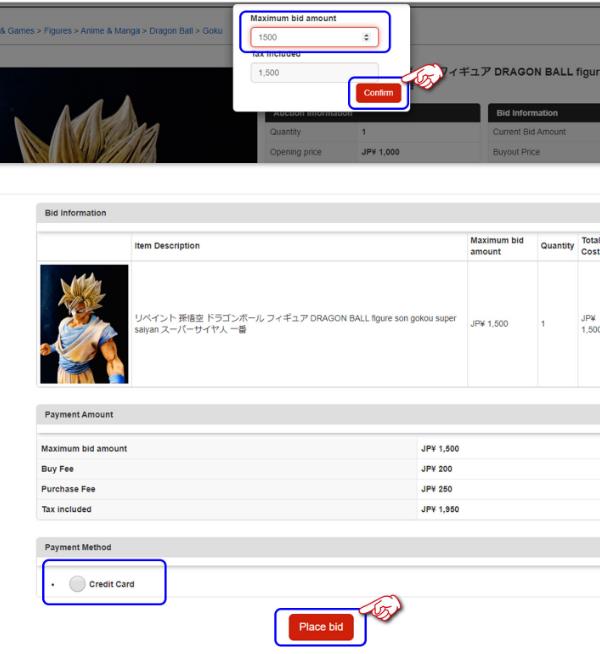Screen dimensions: 600x654
Task: Select the Credit Card payment option
Action: (77, 584)
